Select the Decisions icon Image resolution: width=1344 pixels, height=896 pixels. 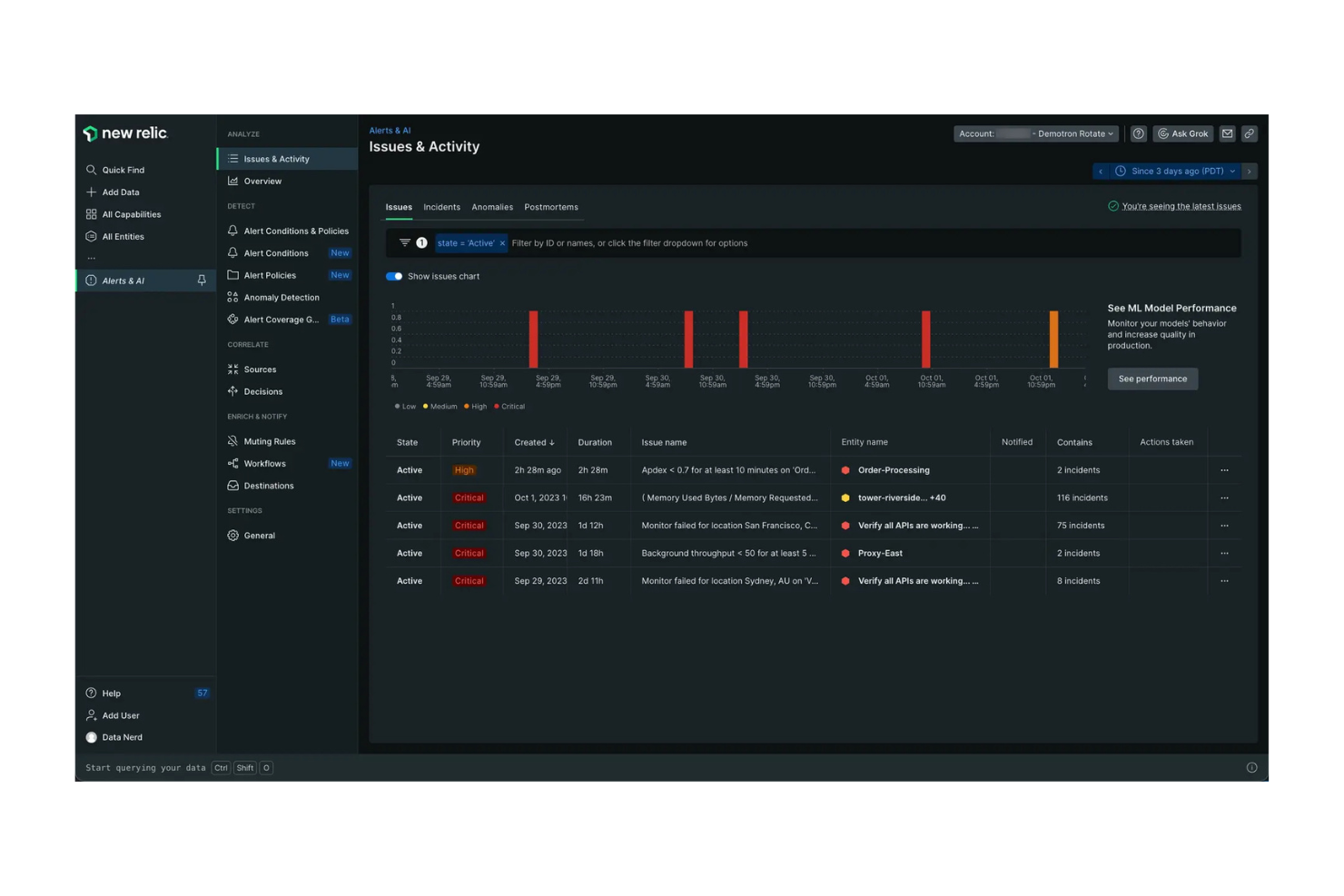point(233,391)
